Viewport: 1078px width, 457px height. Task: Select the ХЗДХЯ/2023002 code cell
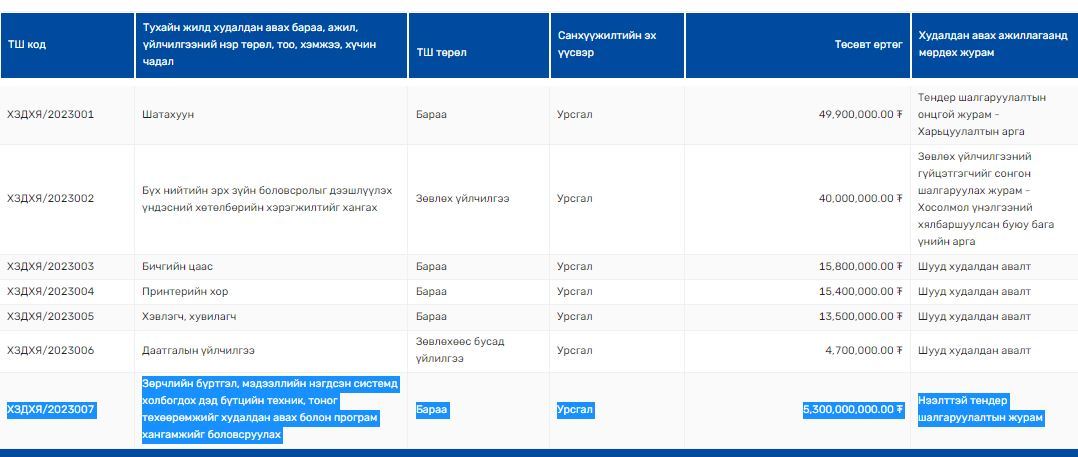[x=51, y=198]
